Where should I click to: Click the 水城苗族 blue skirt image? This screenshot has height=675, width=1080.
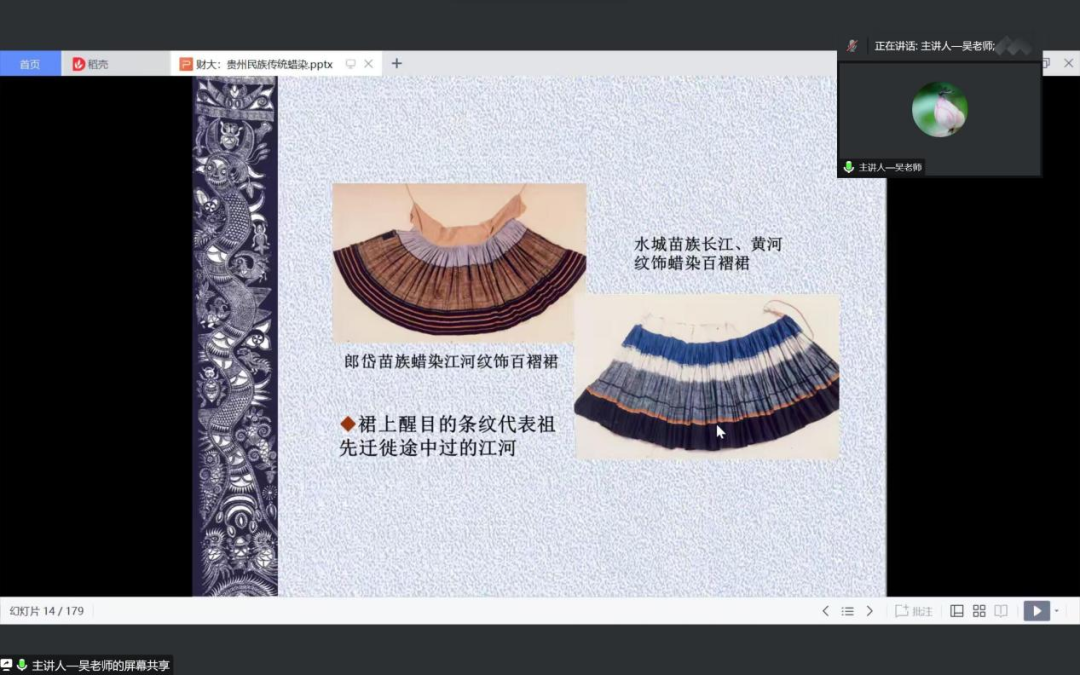707,377
